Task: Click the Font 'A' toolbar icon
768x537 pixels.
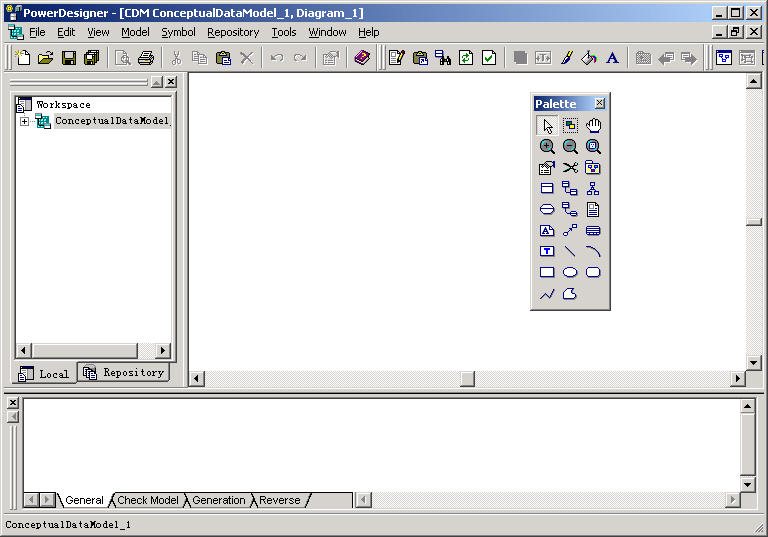Action: point(612,58)
